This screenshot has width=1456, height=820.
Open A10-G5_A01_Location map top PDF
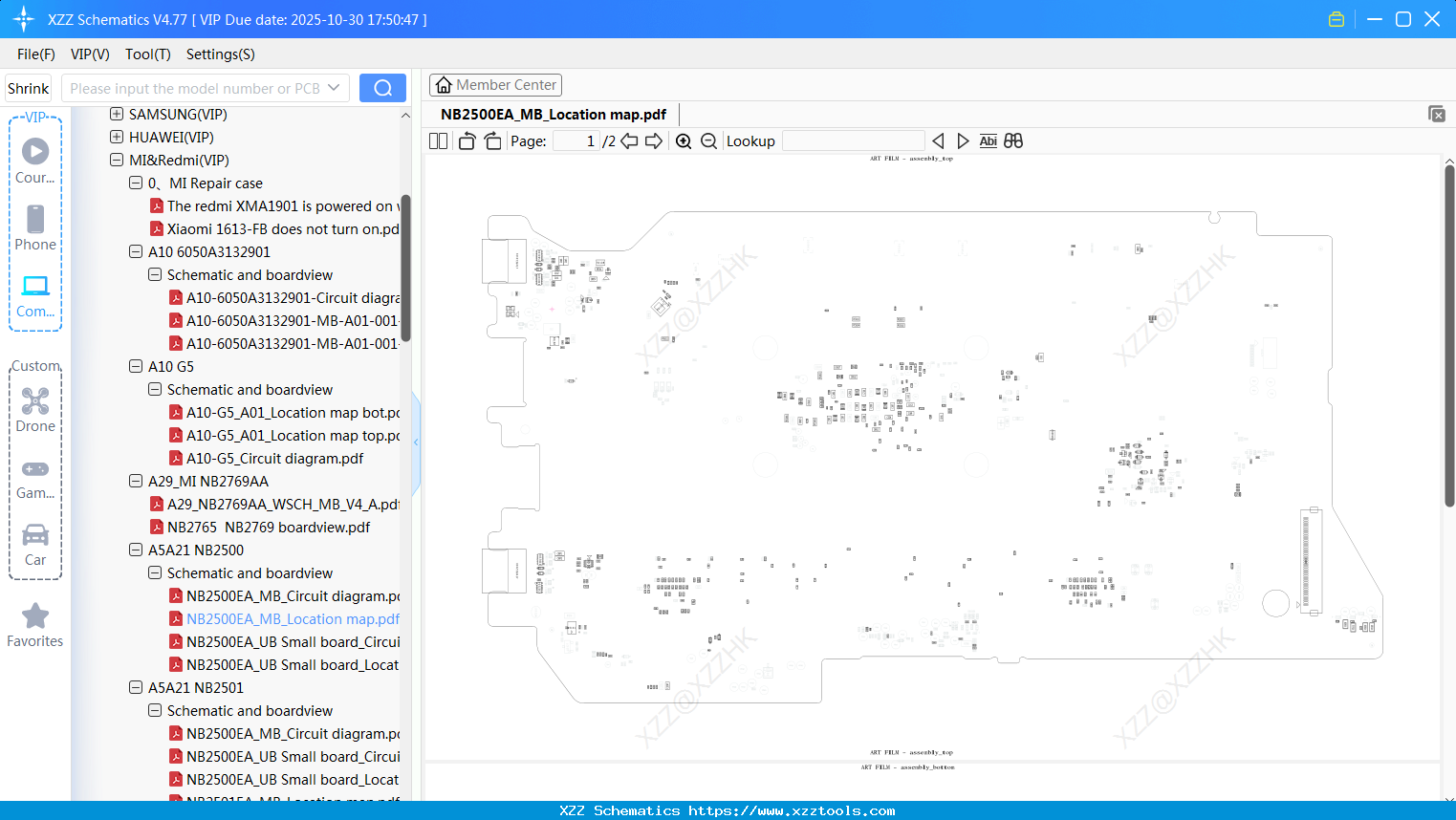click(x=284, y=436)
